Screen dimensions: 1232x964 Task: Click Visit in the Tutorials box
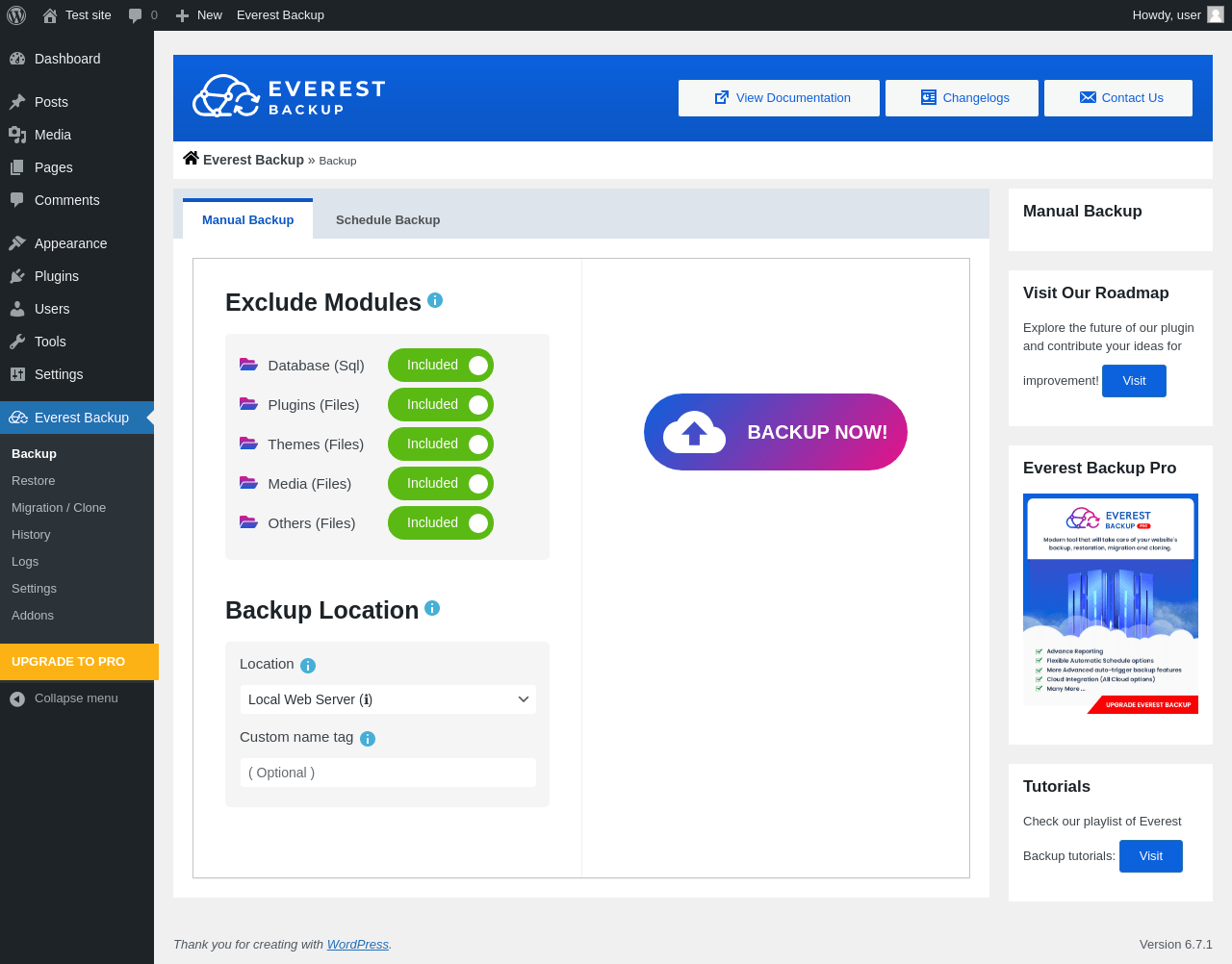tap(1151, 856)
